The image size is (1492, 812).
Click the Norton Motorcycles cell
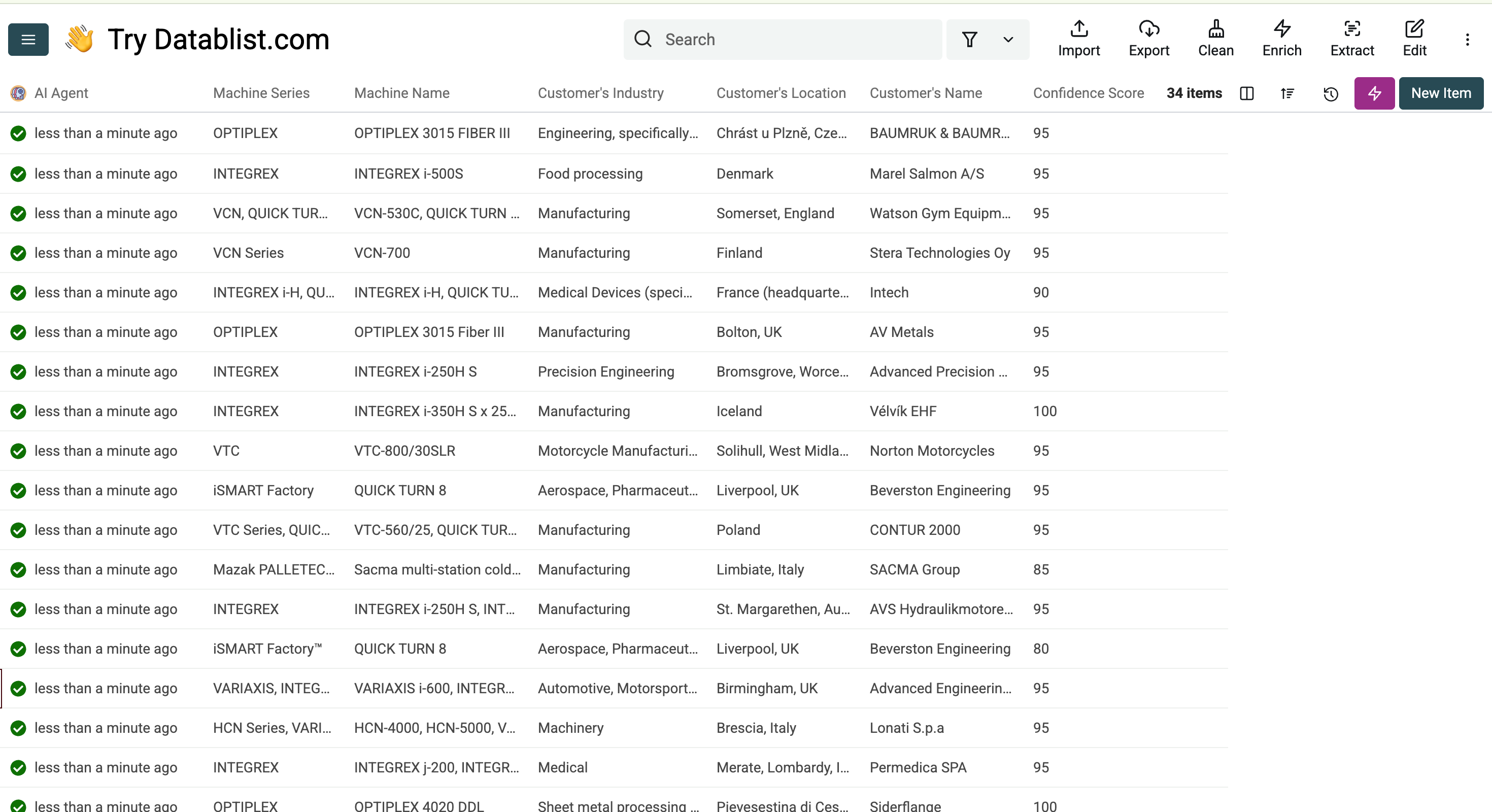[931, 451]
